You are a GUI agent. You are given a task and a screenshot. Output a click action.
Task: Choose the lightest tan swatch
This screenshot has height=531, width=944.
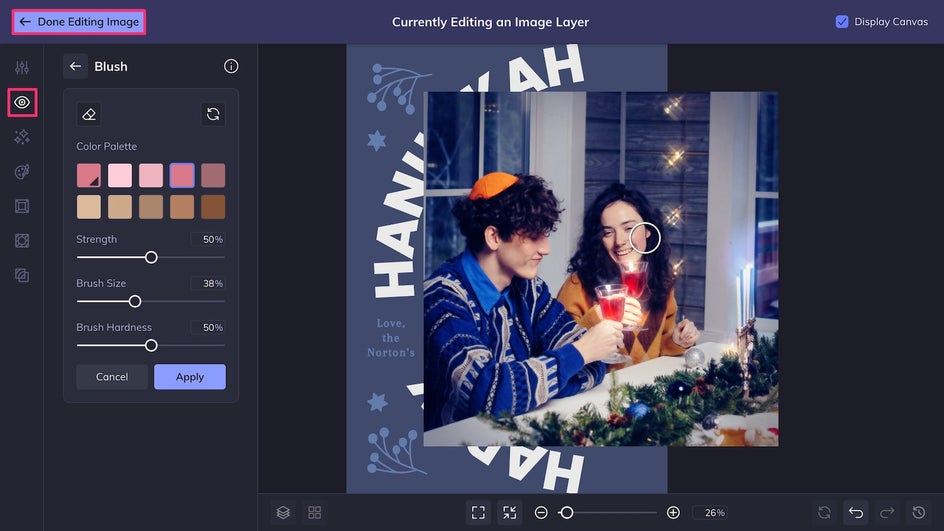tap(88, 206)
